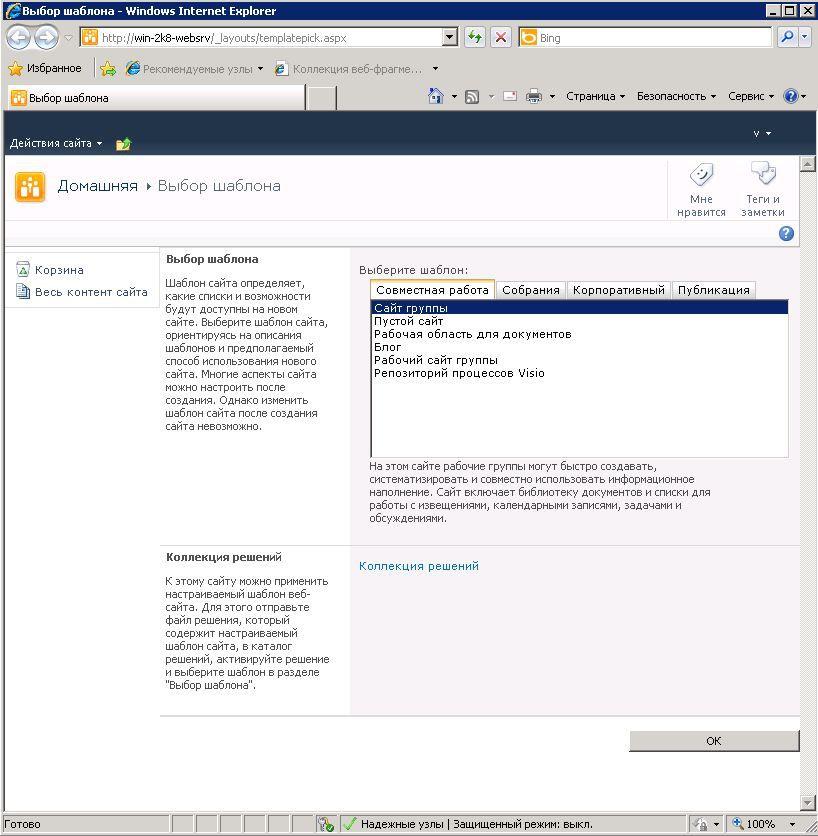This screenshot has width=818, height=836.
Task: Open recent pages dropdown next to Forward
Action: pos(68,38)
